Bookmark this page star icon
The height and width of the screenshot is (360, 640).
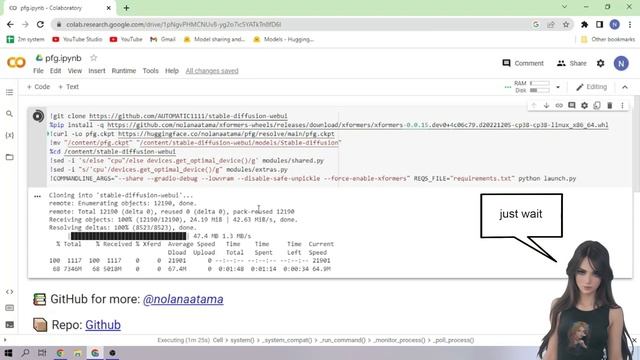(566, 24)
